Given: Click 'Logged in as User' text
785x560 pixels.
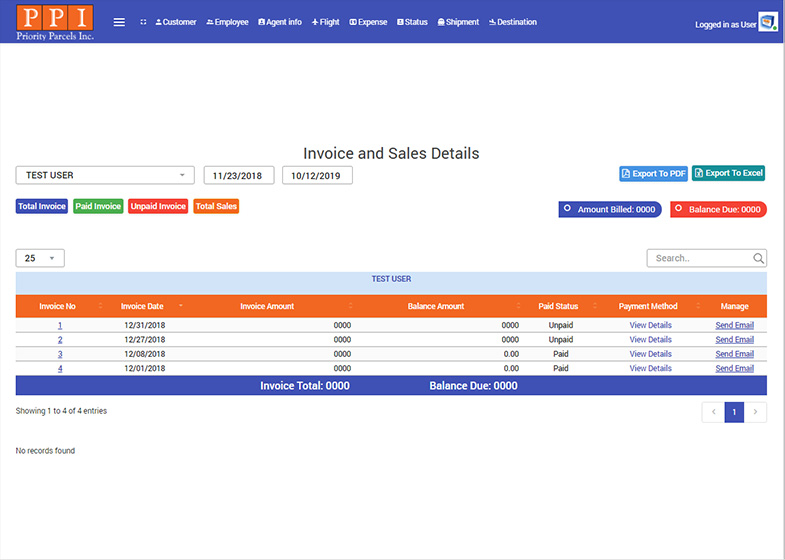Looking at the screenshot, I should pyautogui.click(x=725, y=25).
